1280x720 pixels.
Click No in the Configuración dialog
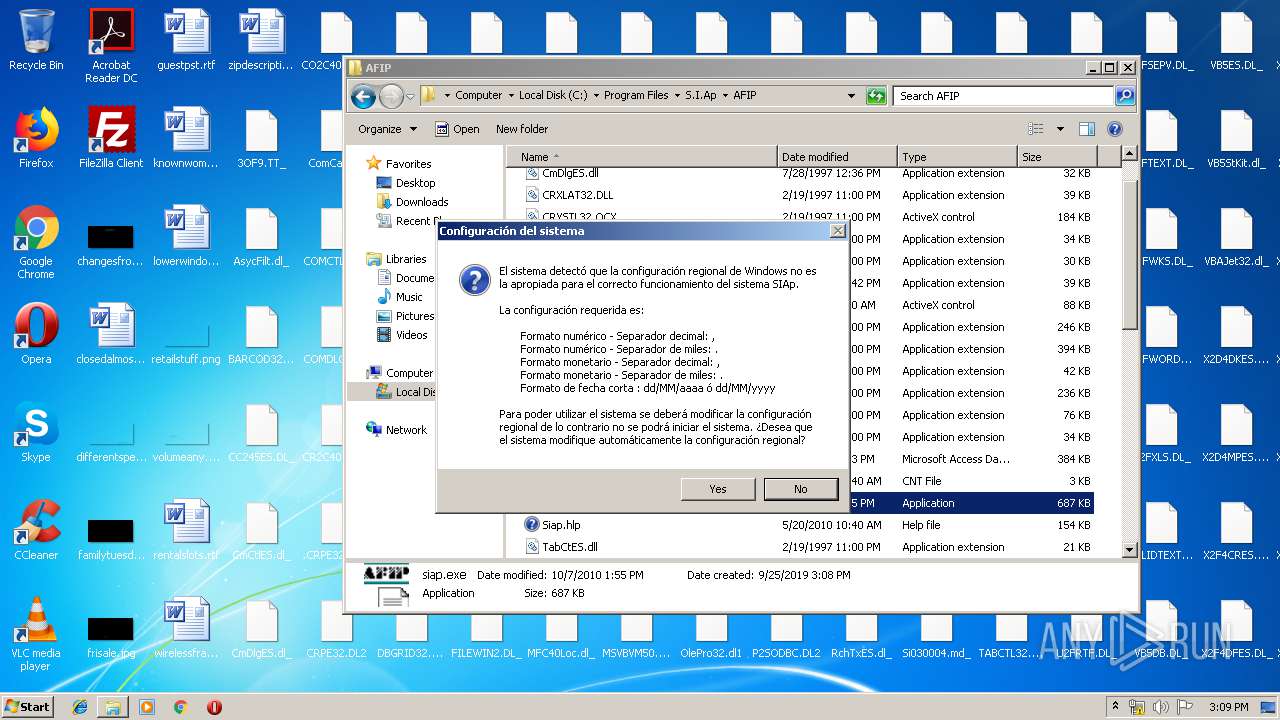click(x=801, y=489)
